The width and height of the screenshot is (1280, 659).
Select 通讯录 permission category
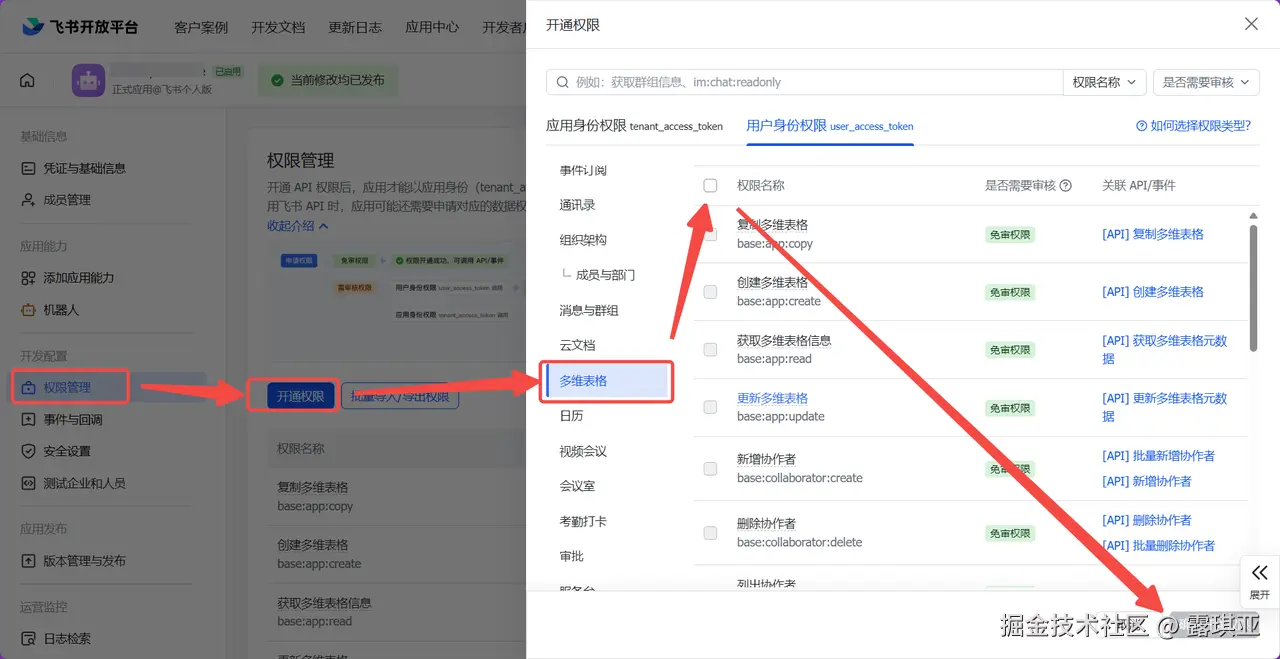pos(577,205)
